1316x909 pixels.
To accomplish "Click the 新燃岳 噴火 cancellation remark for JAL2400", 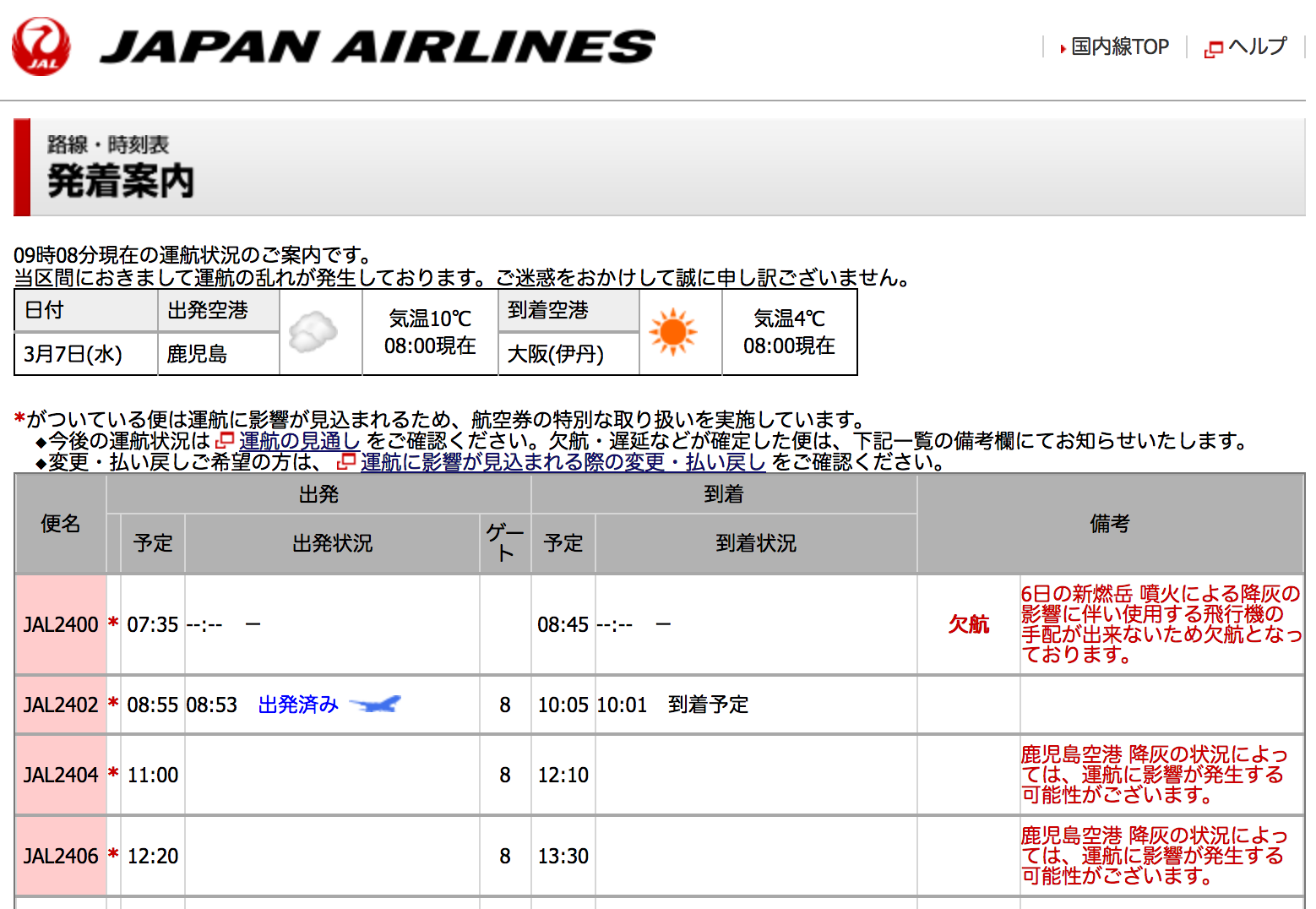I will [x=1161, y=624].
